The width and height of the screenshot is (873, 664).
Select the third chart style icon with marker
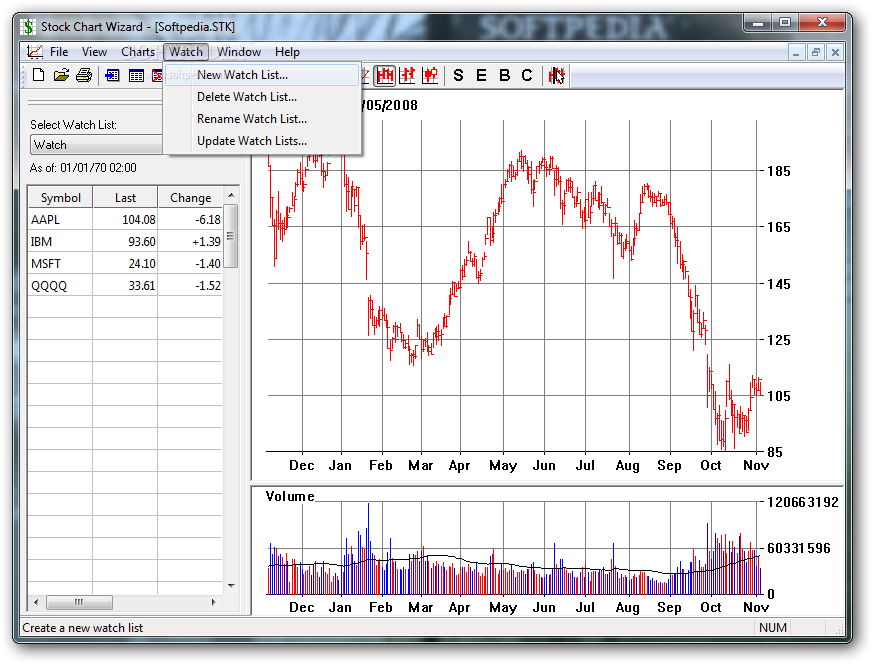(x=430, y=75)
